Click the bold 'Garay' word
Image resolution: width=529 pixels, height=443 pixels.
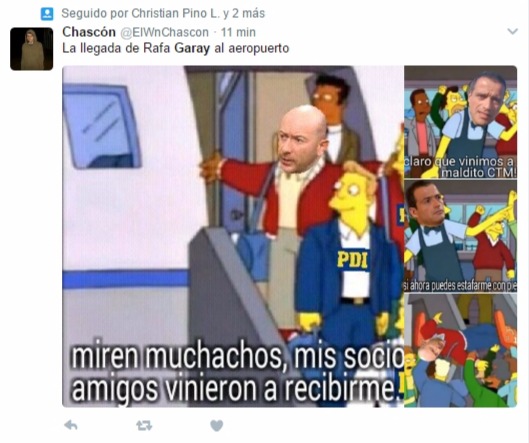[192, 49]
